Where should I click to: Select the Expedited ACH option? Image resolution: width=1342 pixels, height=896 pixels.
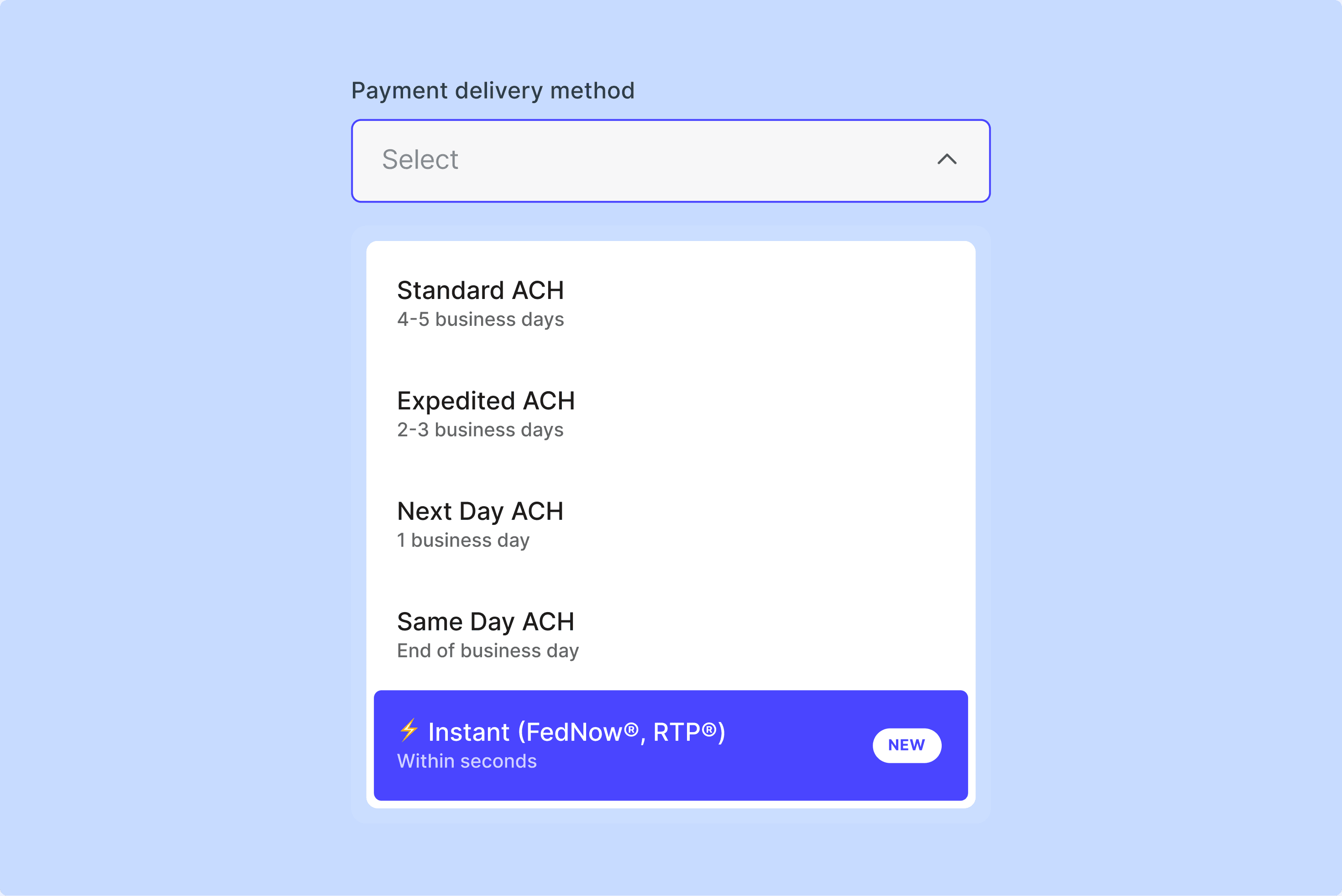point(486,401)
